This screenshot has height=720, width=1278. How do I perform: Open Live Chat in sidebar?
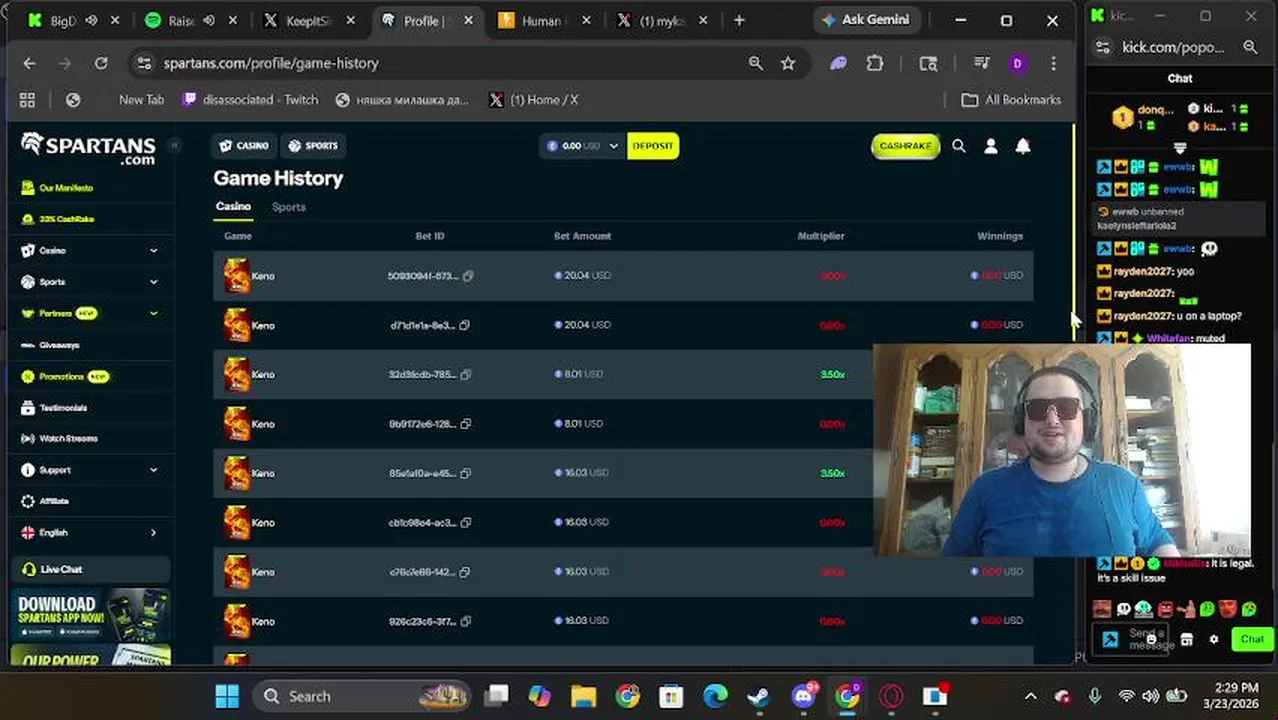90,569
